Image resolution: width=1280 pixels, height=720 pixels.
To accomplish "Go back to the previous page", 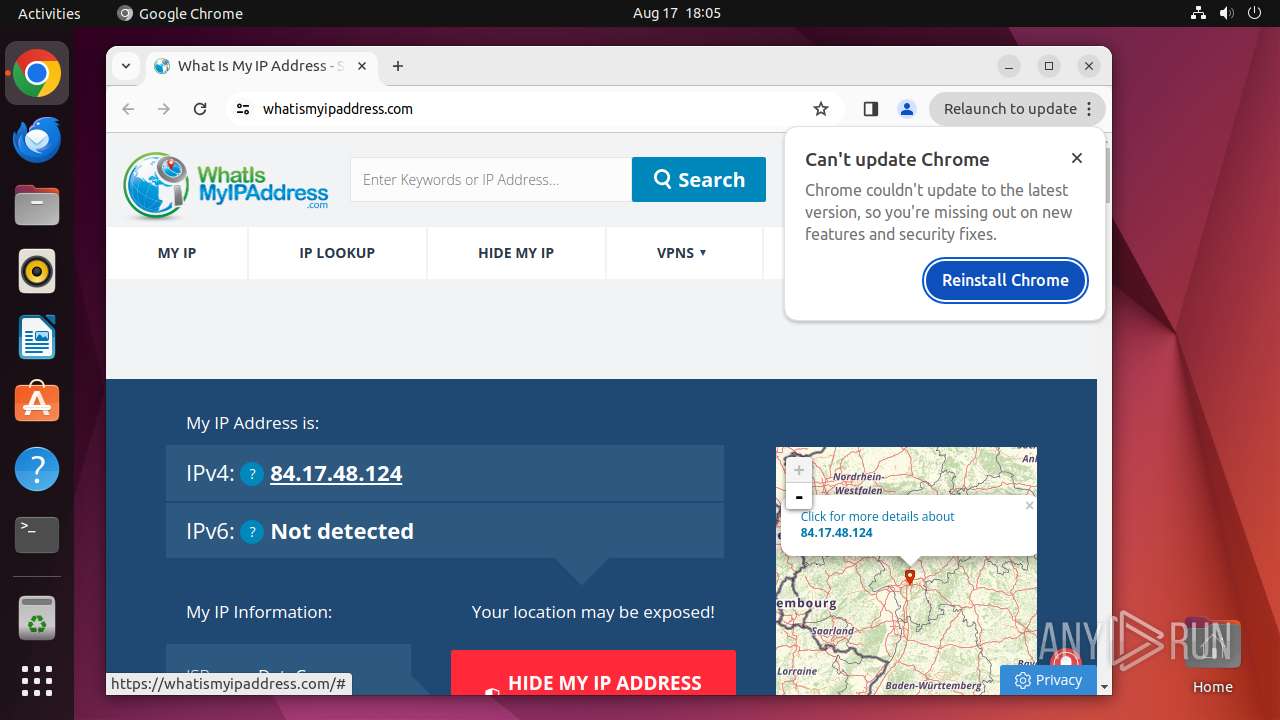I will (128, 109).
